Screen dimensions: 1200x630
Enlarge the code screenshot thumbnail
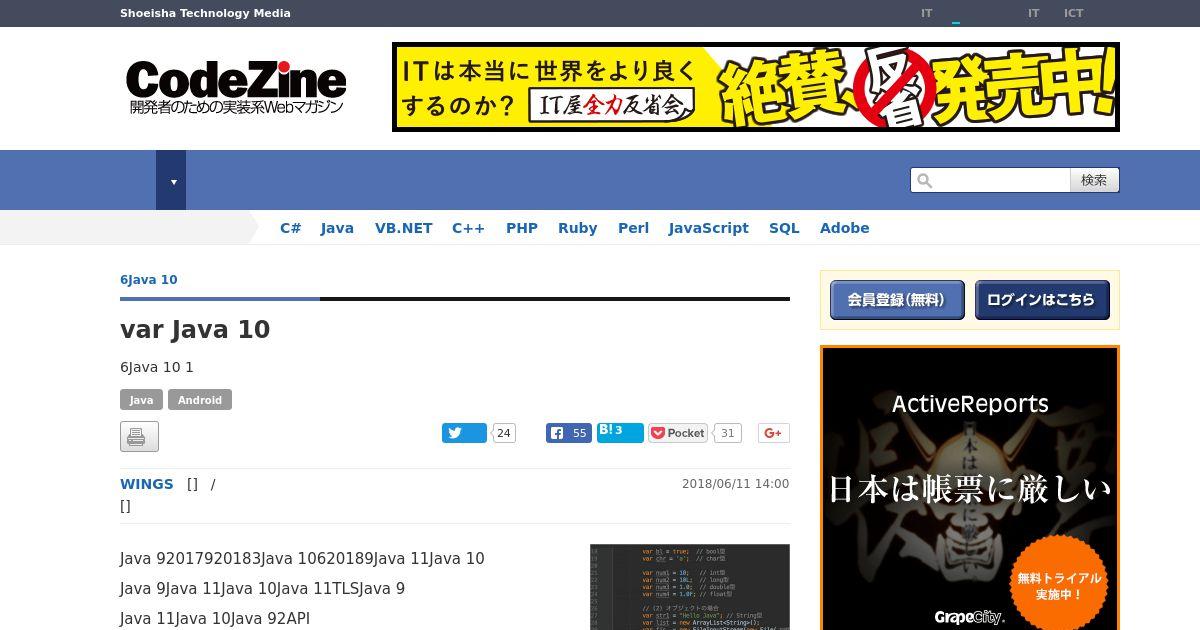coord(690,587)
